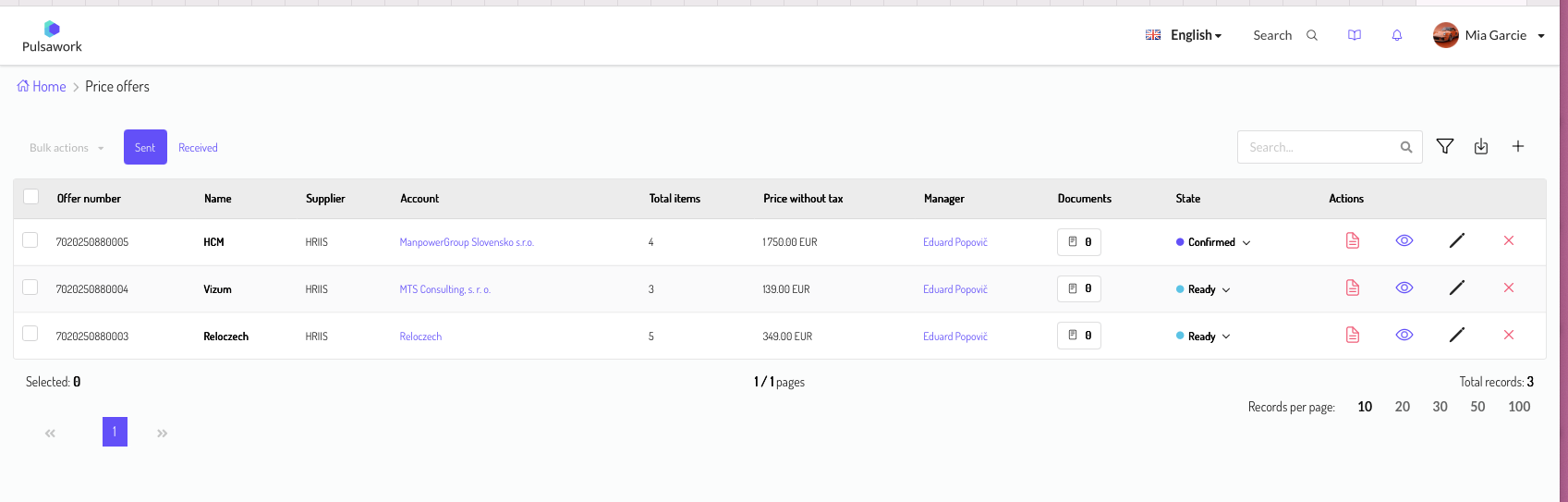Show 10 records per page
This screenshot has height=502, width=1568.
coord(1365,407)
